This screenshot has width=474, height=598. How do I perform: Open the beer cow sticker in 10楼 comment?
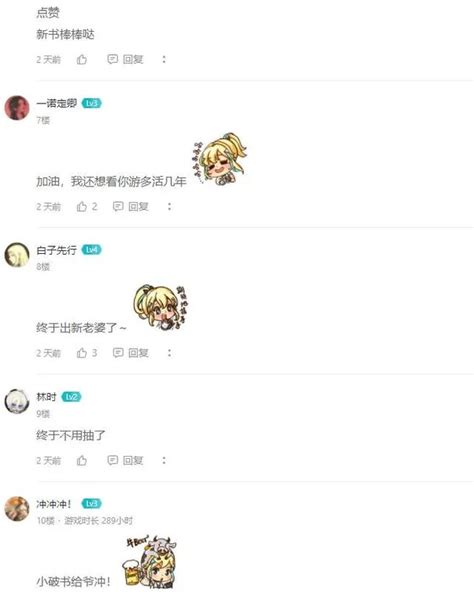tap(149, 561)
